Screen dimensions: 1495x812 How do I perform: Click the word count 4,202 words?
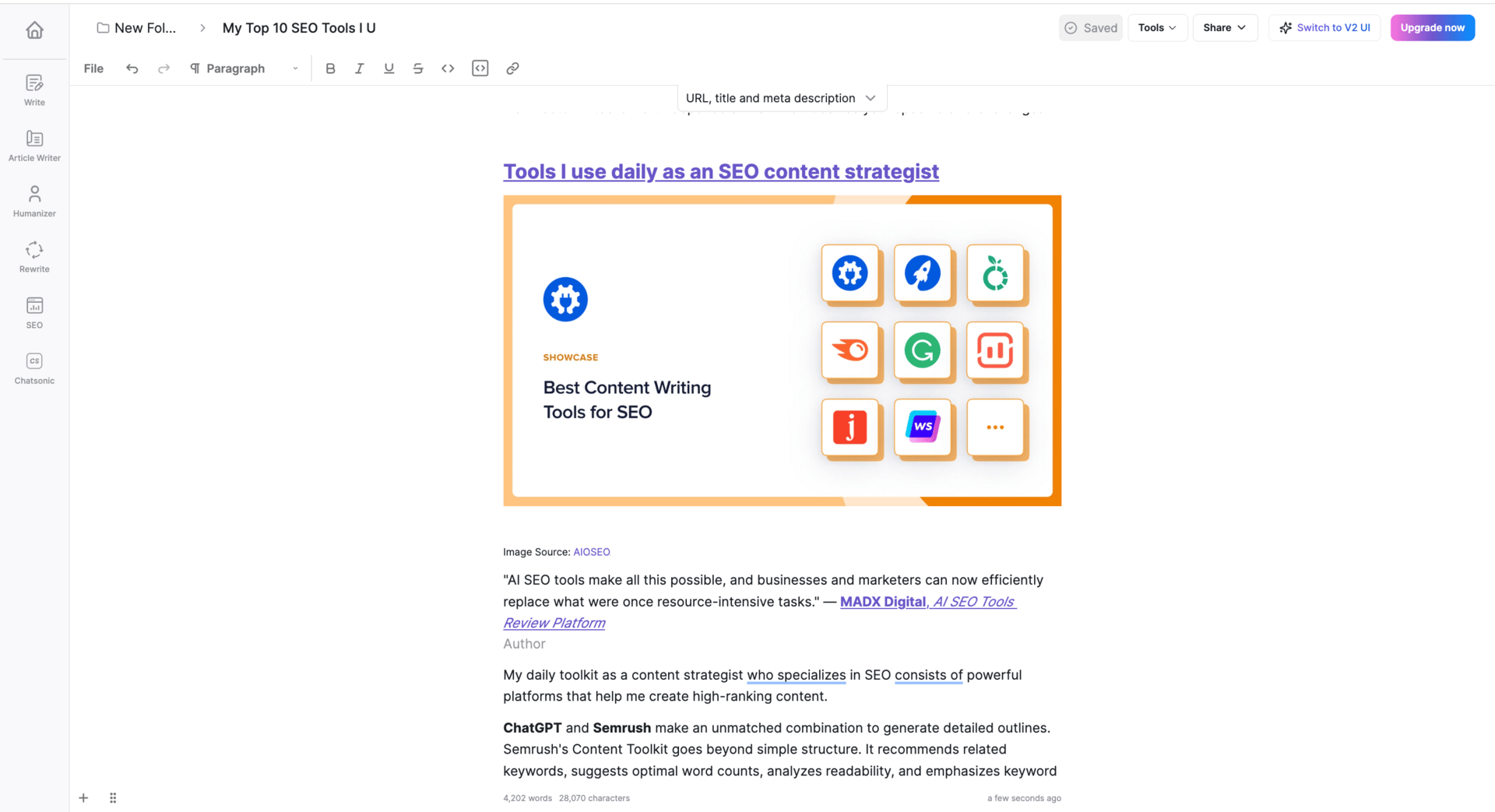point(528,798)
